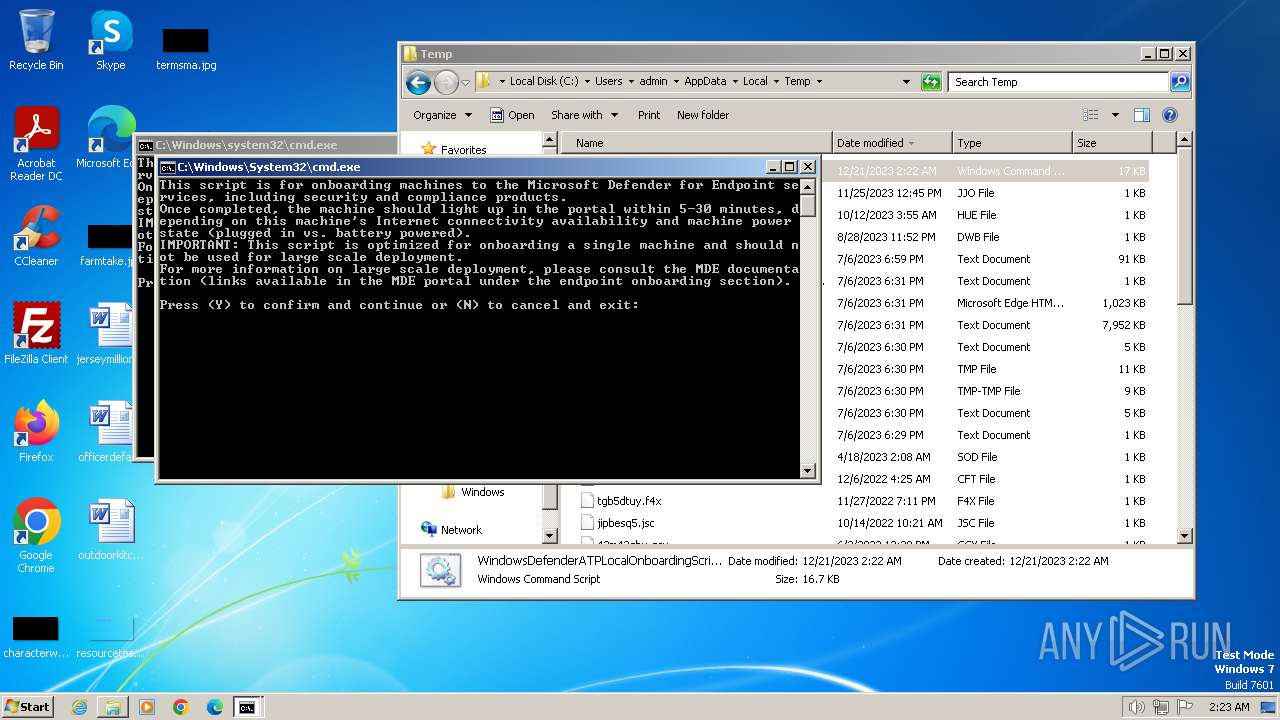Open the characterw desktop file

[35, 636]
